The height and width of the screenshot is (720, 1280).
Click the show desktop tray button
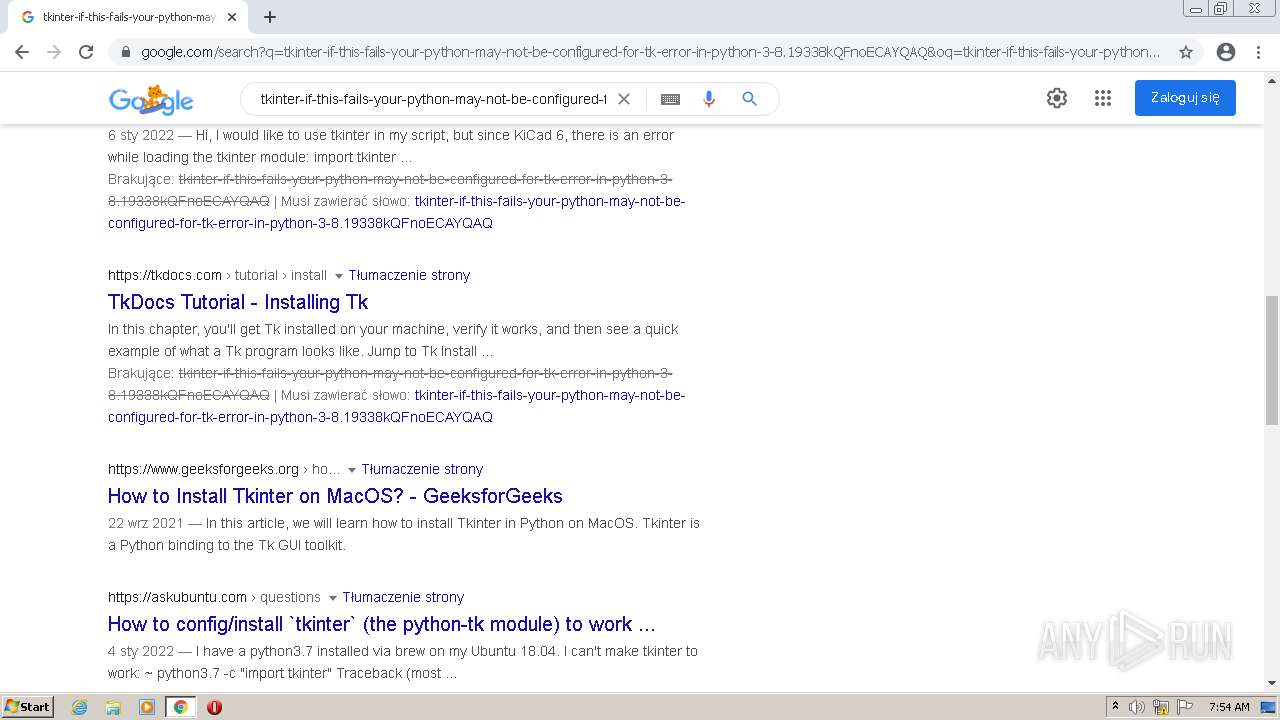[1269, 707]
